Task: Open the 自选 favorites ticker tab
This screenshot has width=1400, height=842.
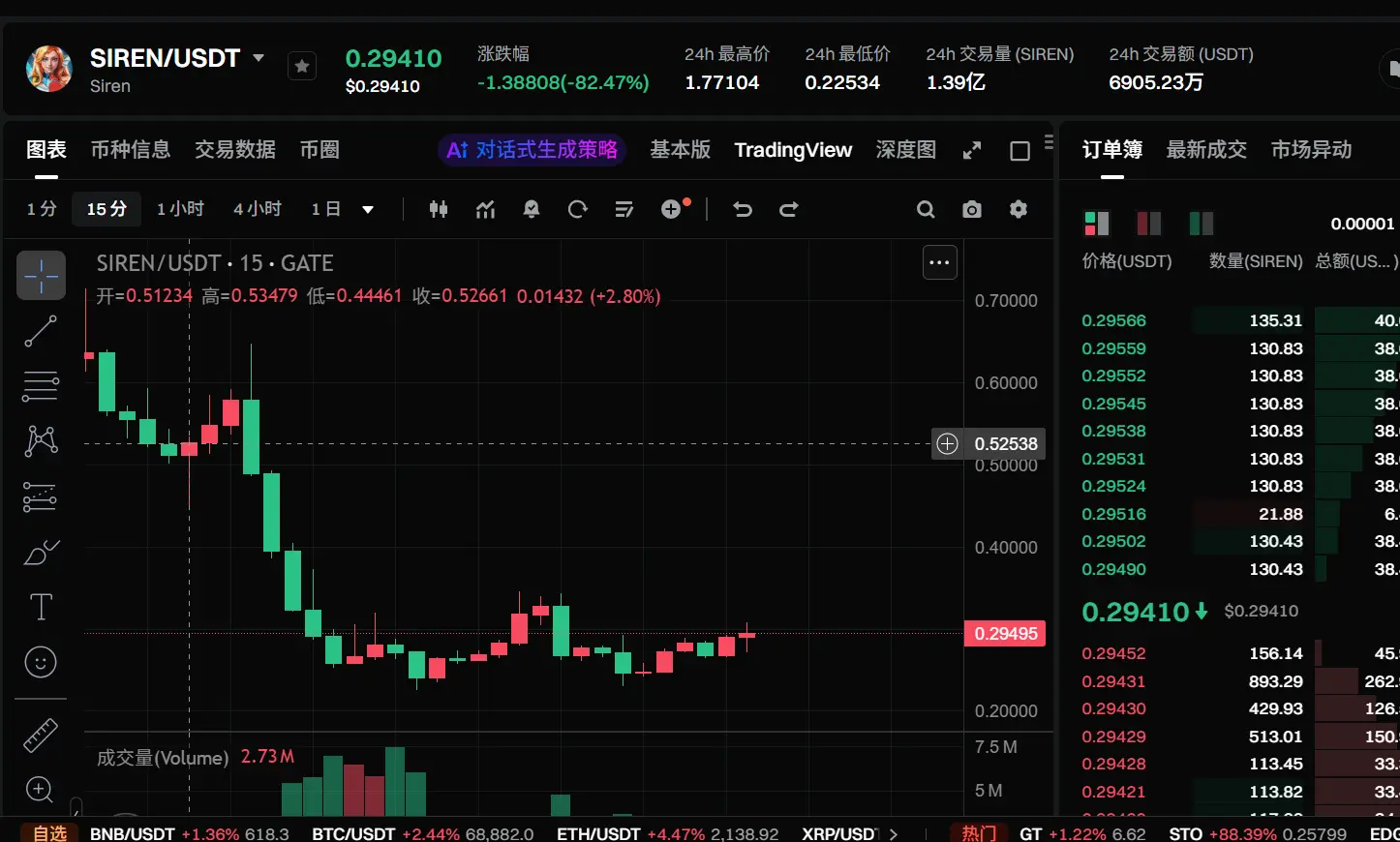Action: point(49,833)
